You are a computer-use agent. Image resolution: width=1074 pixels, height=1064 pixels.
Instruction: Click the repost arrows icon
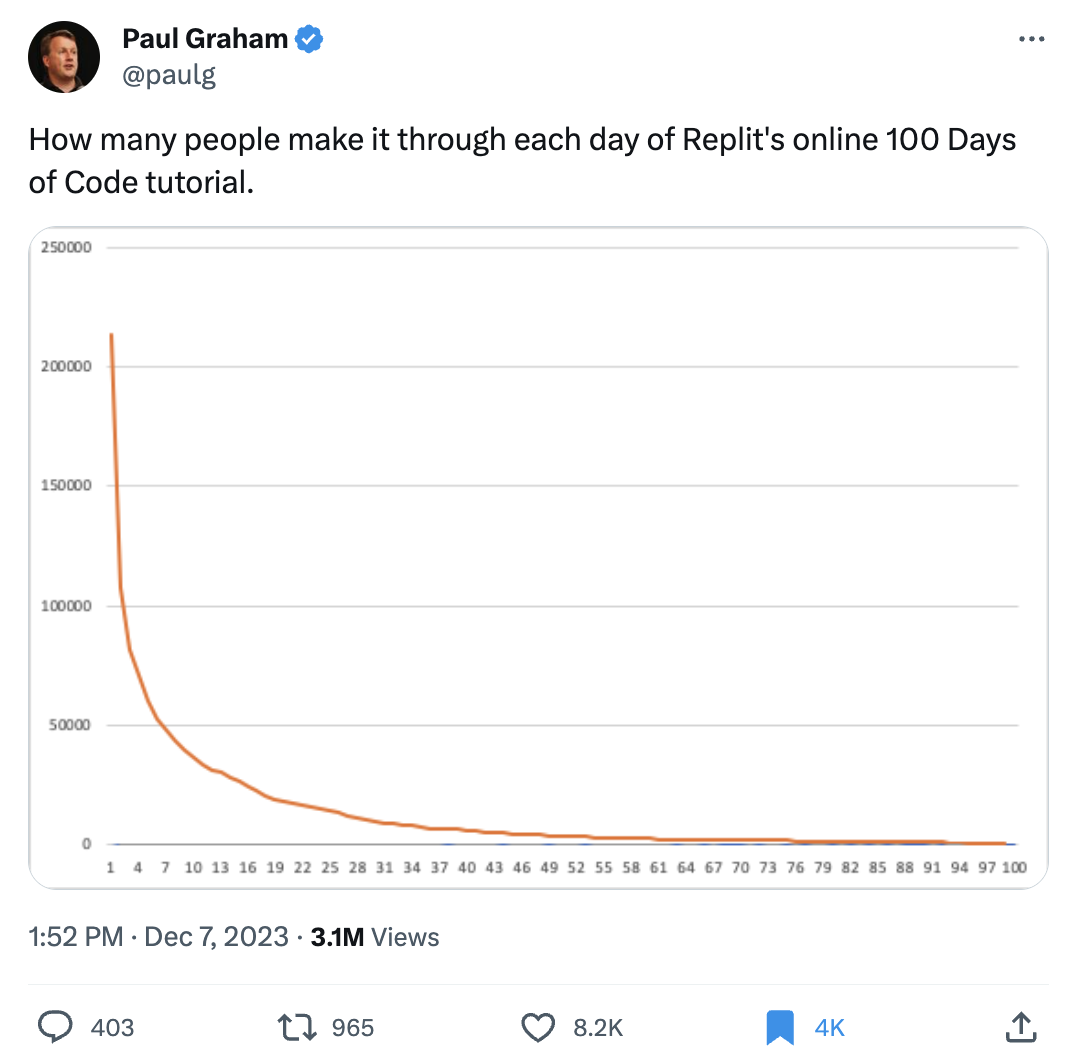tap(297, 1027)
